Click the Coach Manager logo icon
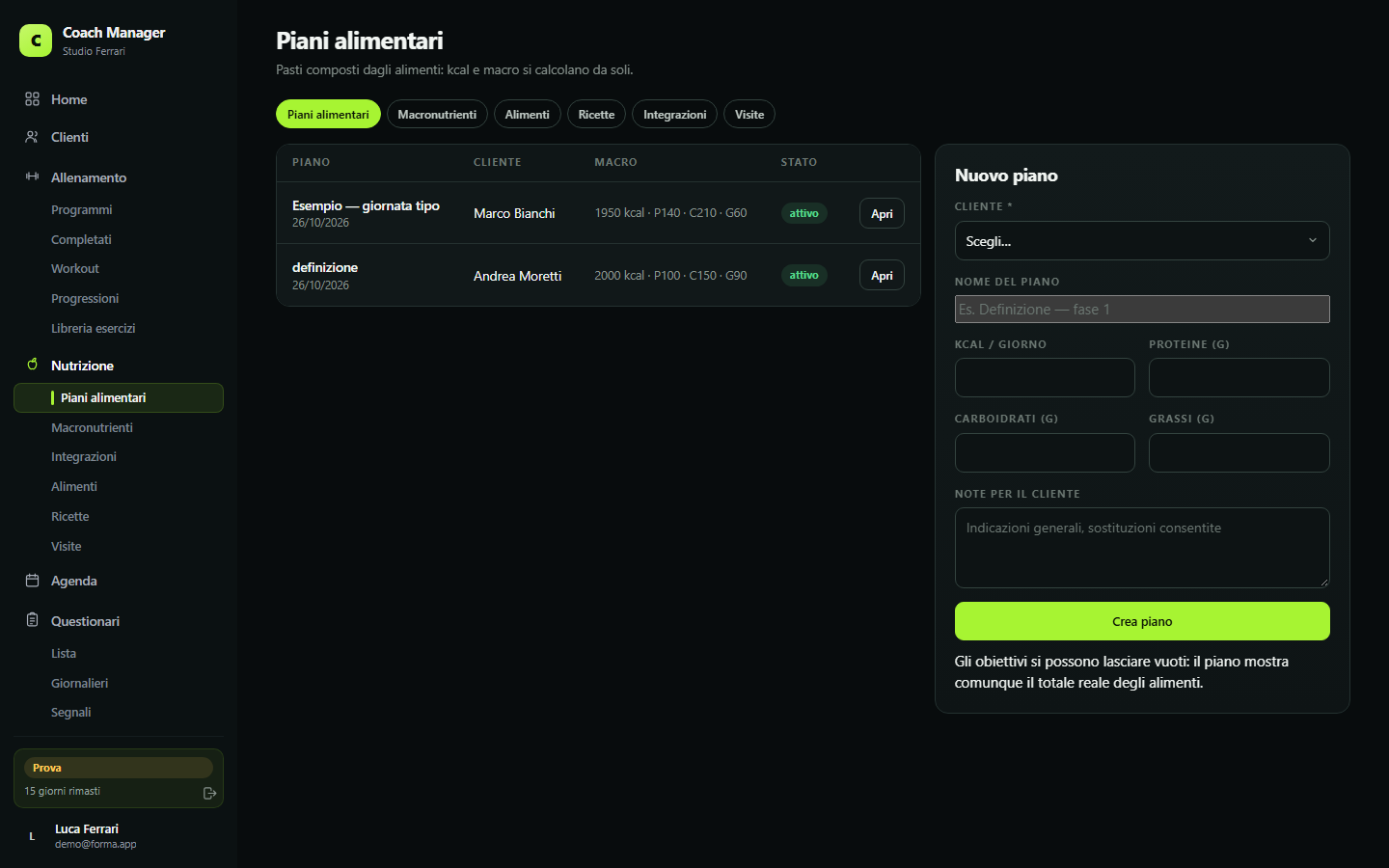Image resolution: width=1389 pixels, height=868 pixels. [36, 41]
